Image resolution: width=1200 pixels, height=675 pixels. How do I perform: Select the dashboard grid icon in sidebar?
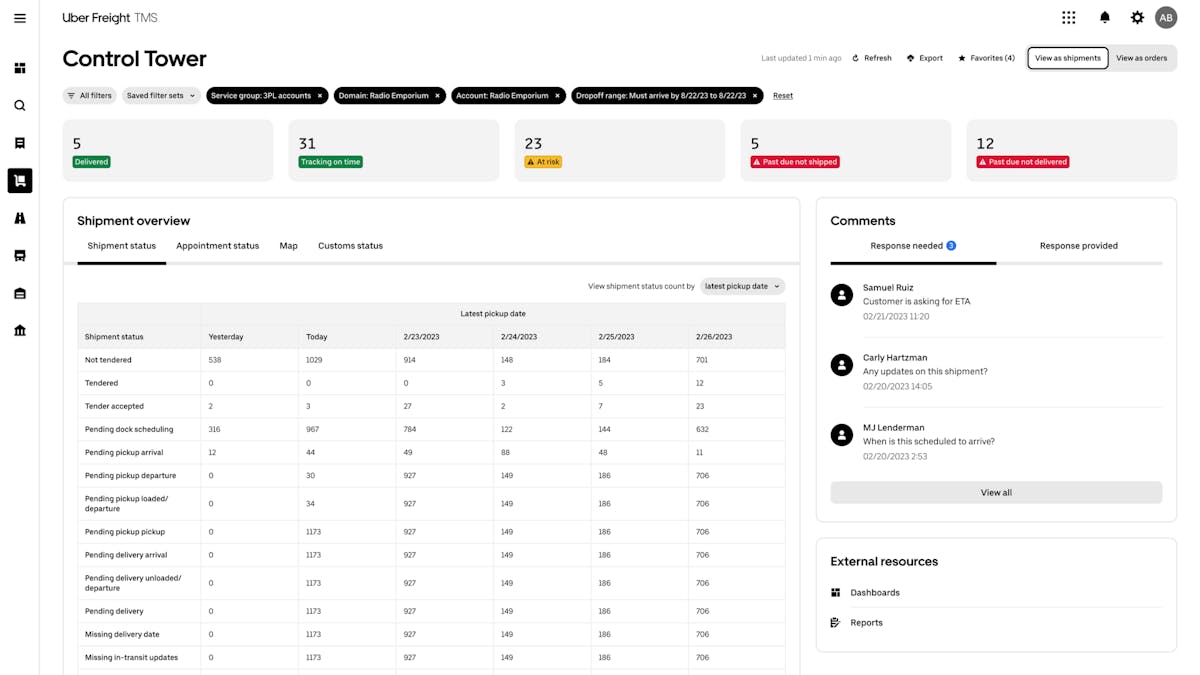tap(20, 68)
